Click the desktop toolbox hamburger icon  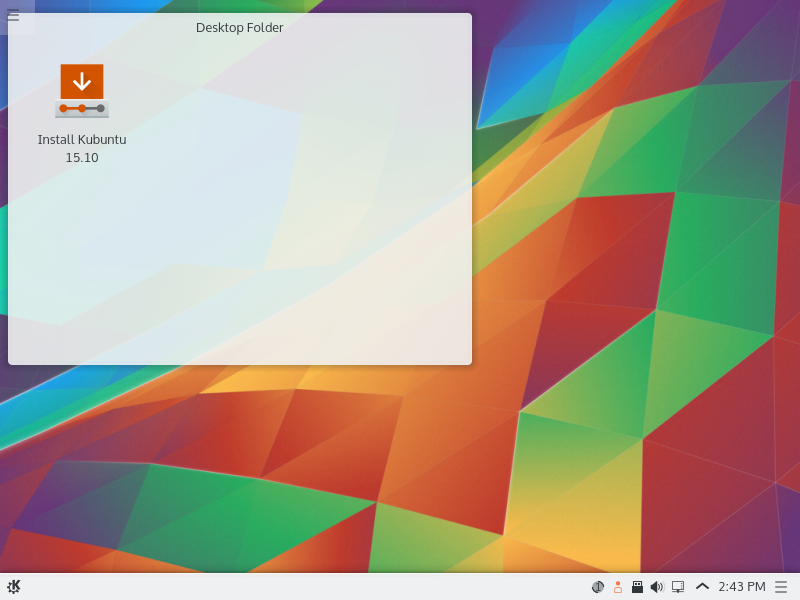point(13,15)
